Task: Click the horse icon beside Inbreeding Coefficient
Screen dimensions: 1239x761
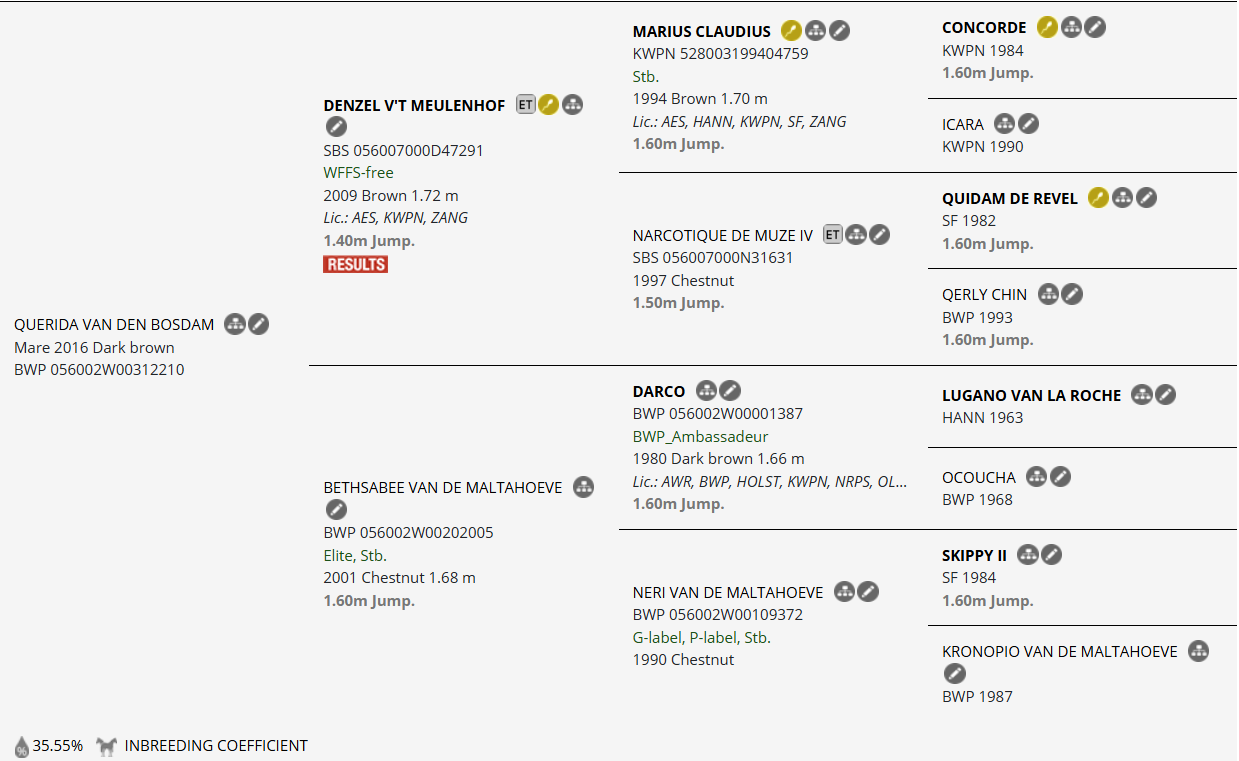Action: click(107, 746)
